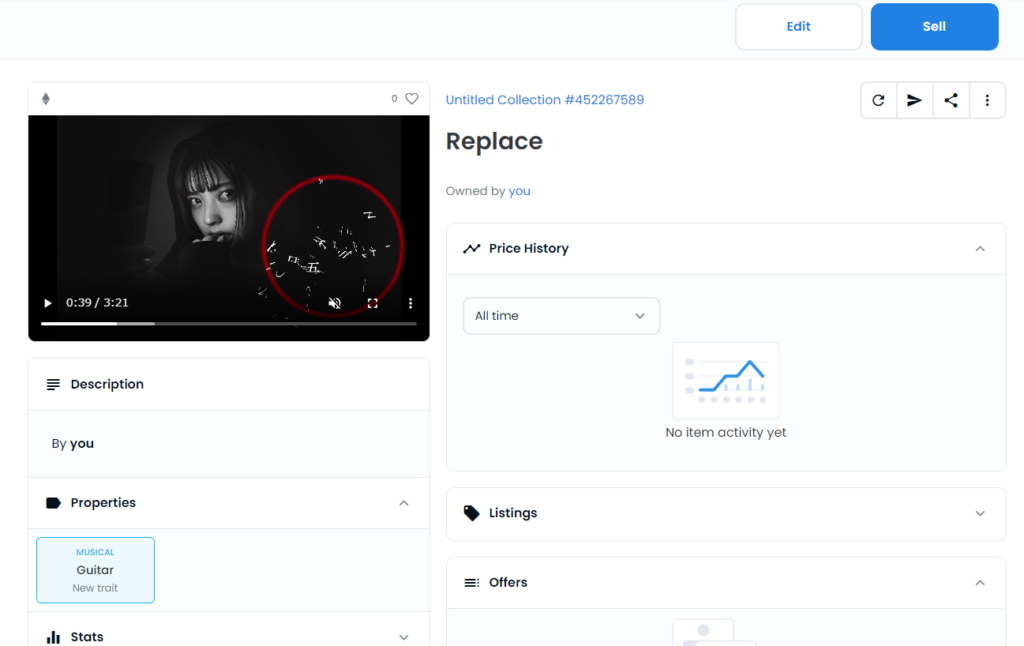Screen dimensions: 1024x646
Task: Click the Musical Guitar property card
Action: pos(95,570)
